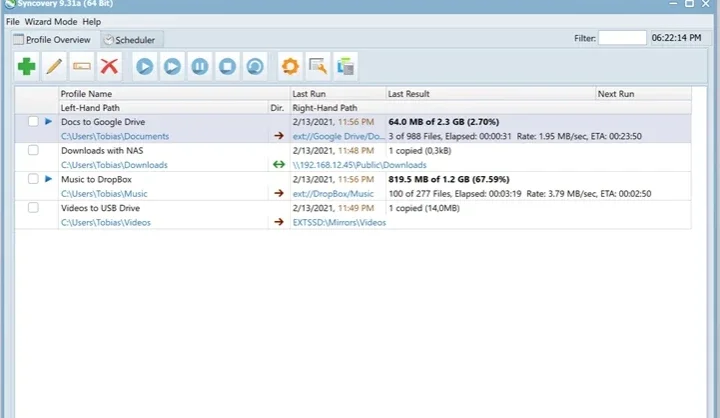Click the Filter input field

[622, 38]
